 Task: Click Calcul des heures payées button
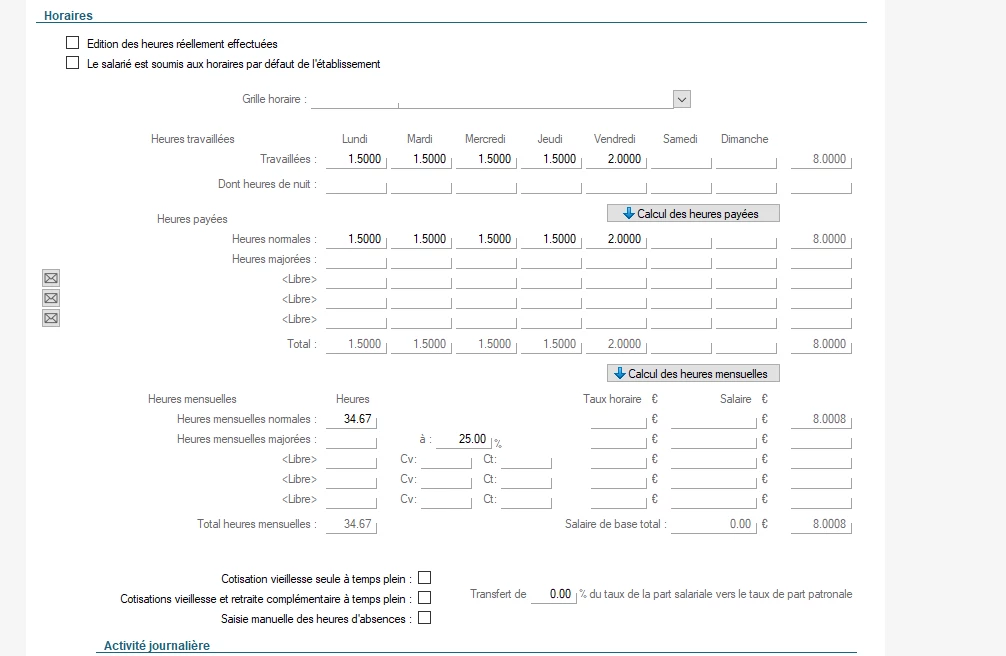(x=694, y=214)
